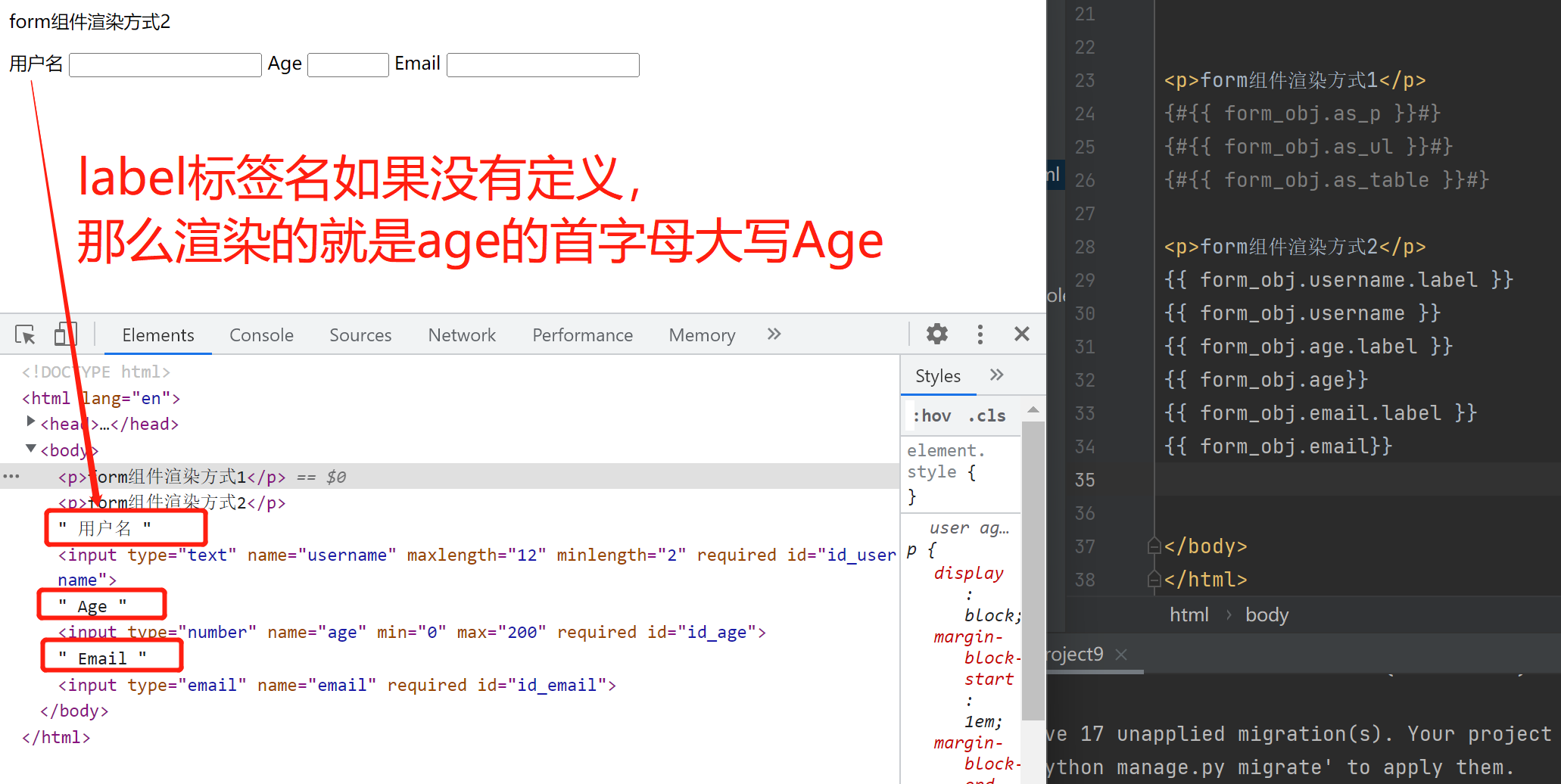Image resolution: width=1561 pixels, height=784 pixels.
Task: Open the Network tab
Action: [462, 335]
